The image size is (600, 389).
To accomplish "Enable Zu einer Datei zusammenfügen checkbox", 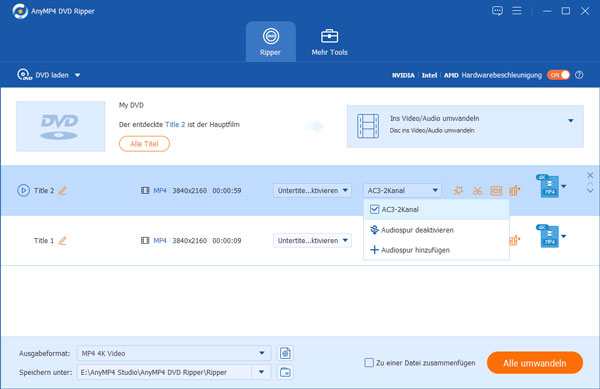I will [369, 363].
